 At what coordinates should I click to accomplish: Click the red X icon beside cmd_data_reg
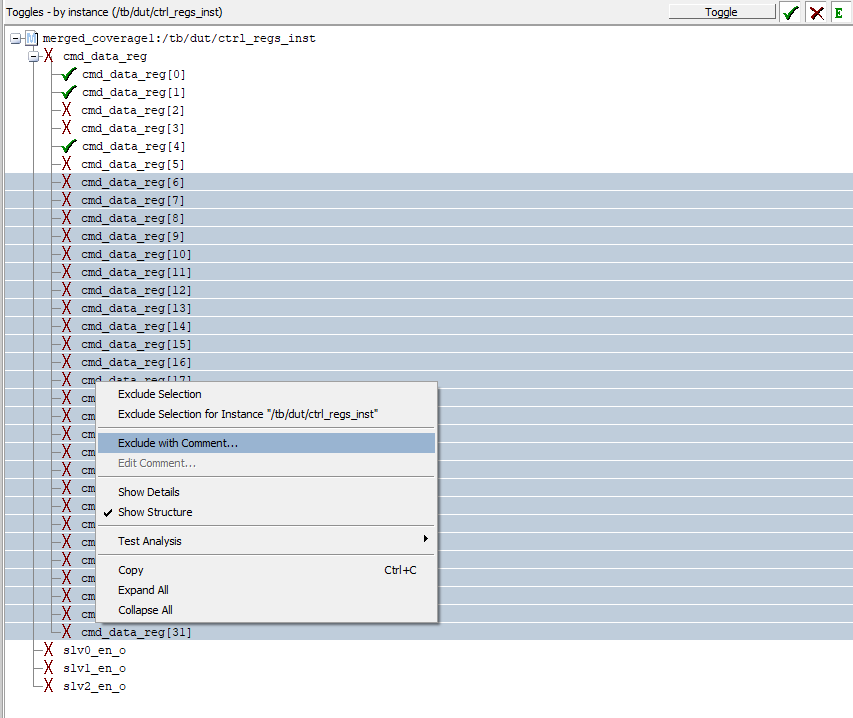click(x=47, y=56)
